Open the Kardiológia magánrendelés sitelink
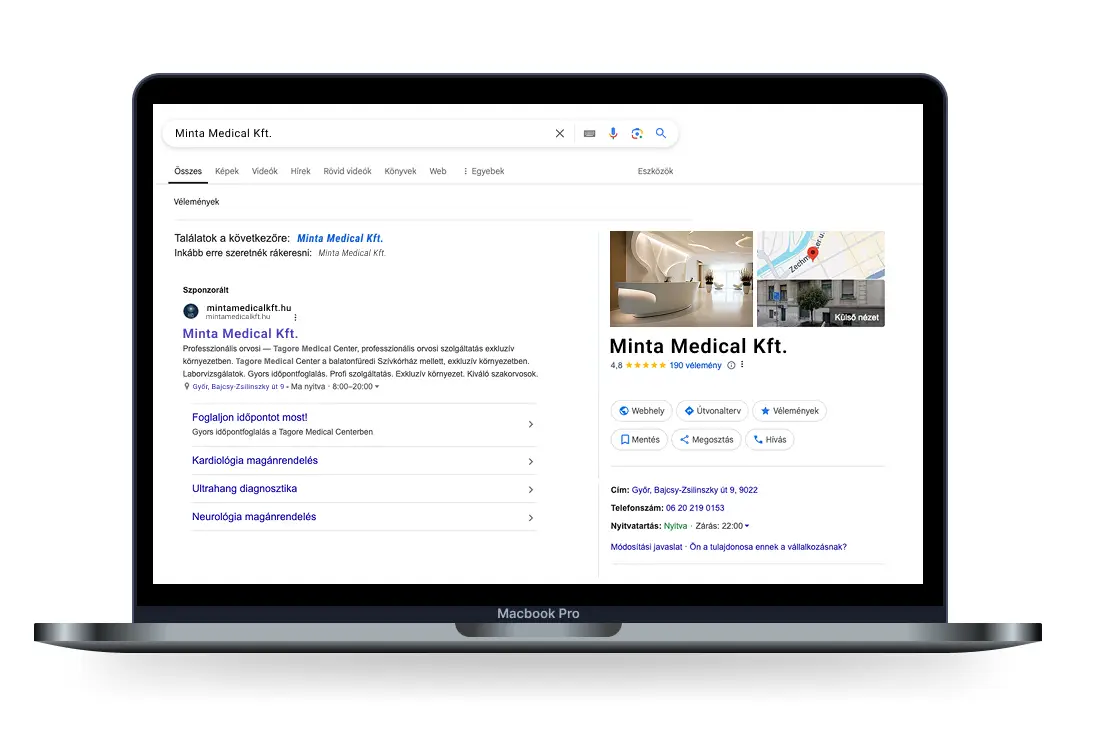The image size is (1097, 739). click(255, 461)
